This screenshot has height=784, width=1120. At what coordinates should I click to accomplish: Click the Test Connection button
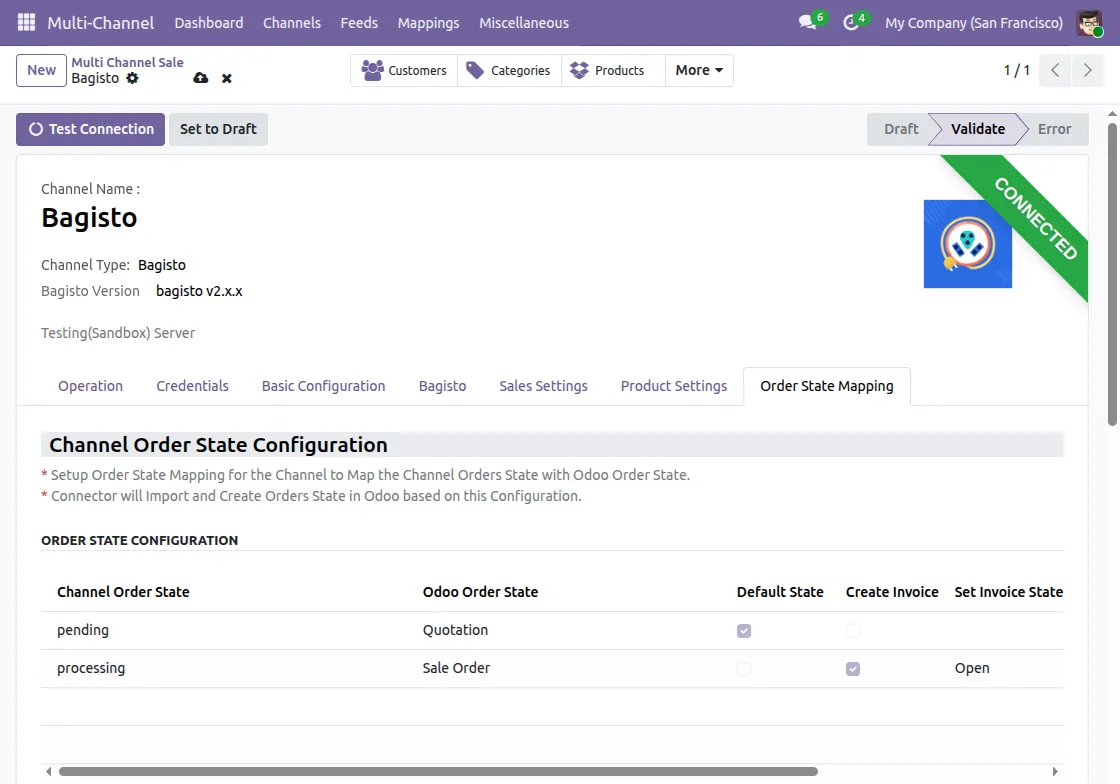pos(91,129)
